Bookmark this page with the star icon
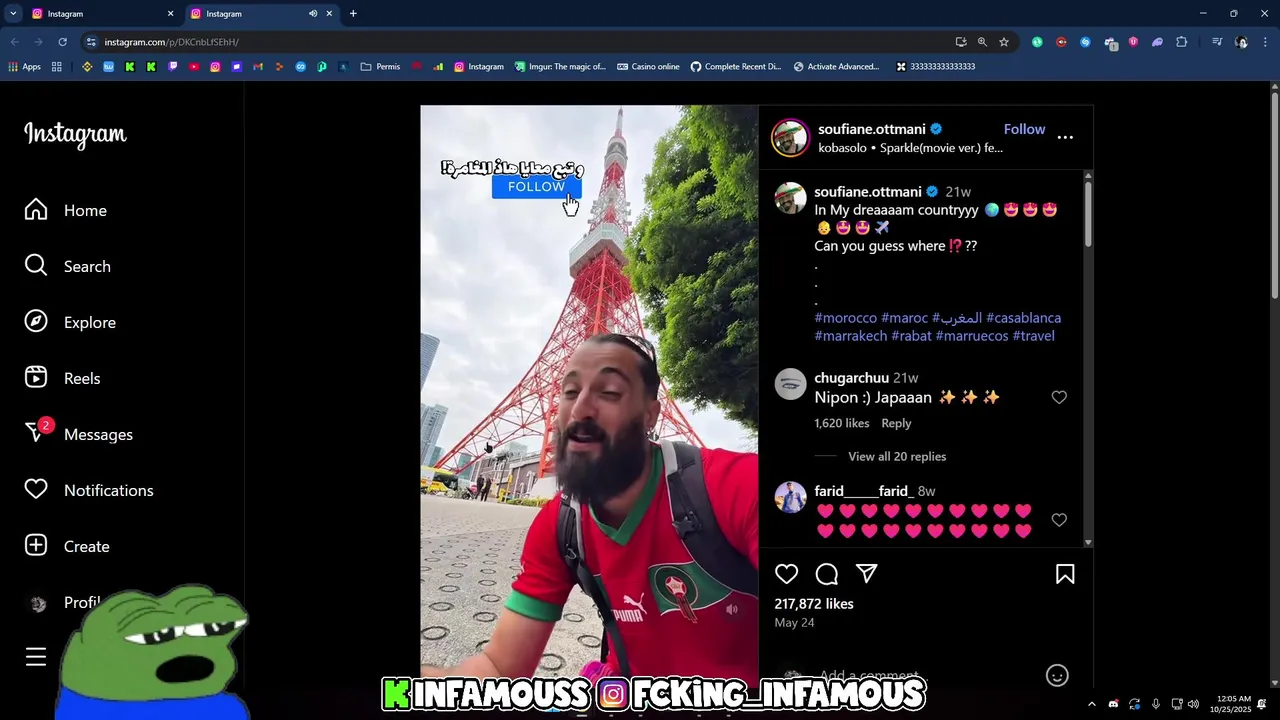Image resolution: width=1280 pixels, height=720 pixels. click(1004, 42)
